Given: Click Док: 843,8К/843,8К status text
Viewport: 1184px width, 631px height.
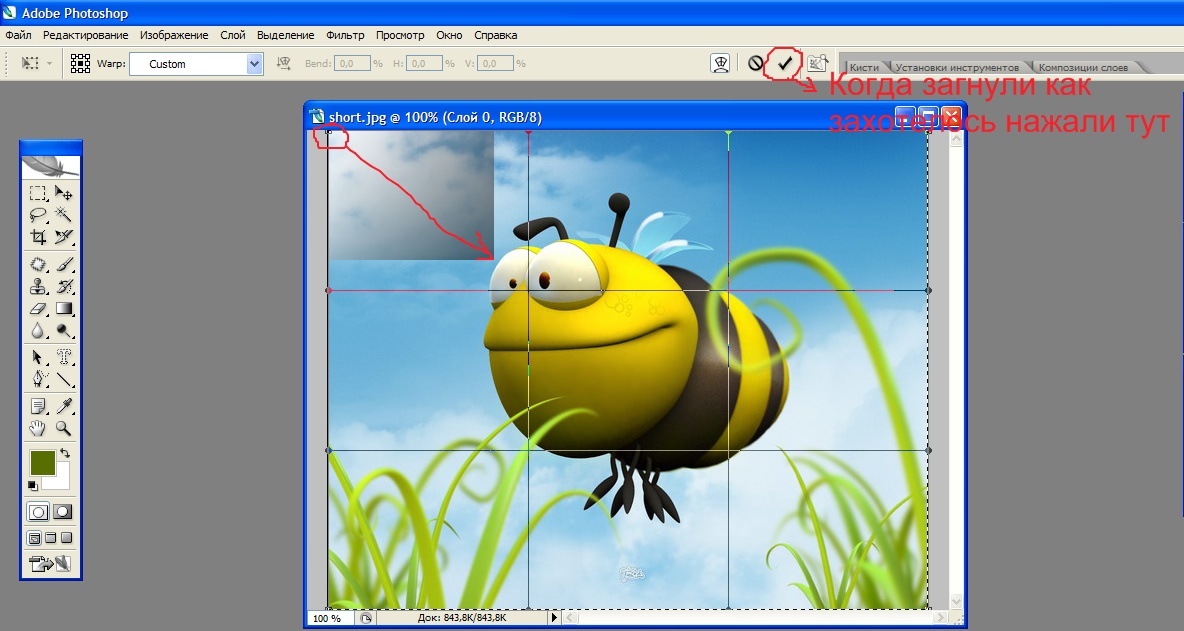Looking at the screenshot, I should (461, 617).
